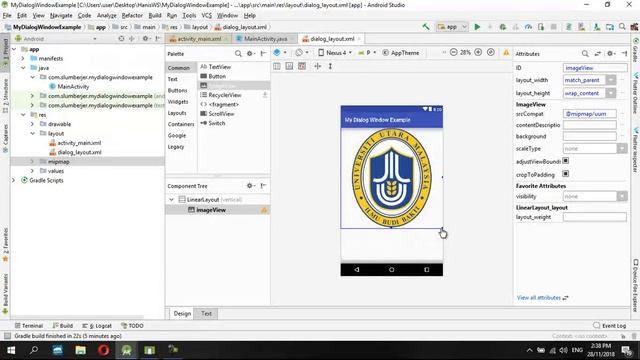Open the Tools menu
640x360 pixels.
pos(189,16)
